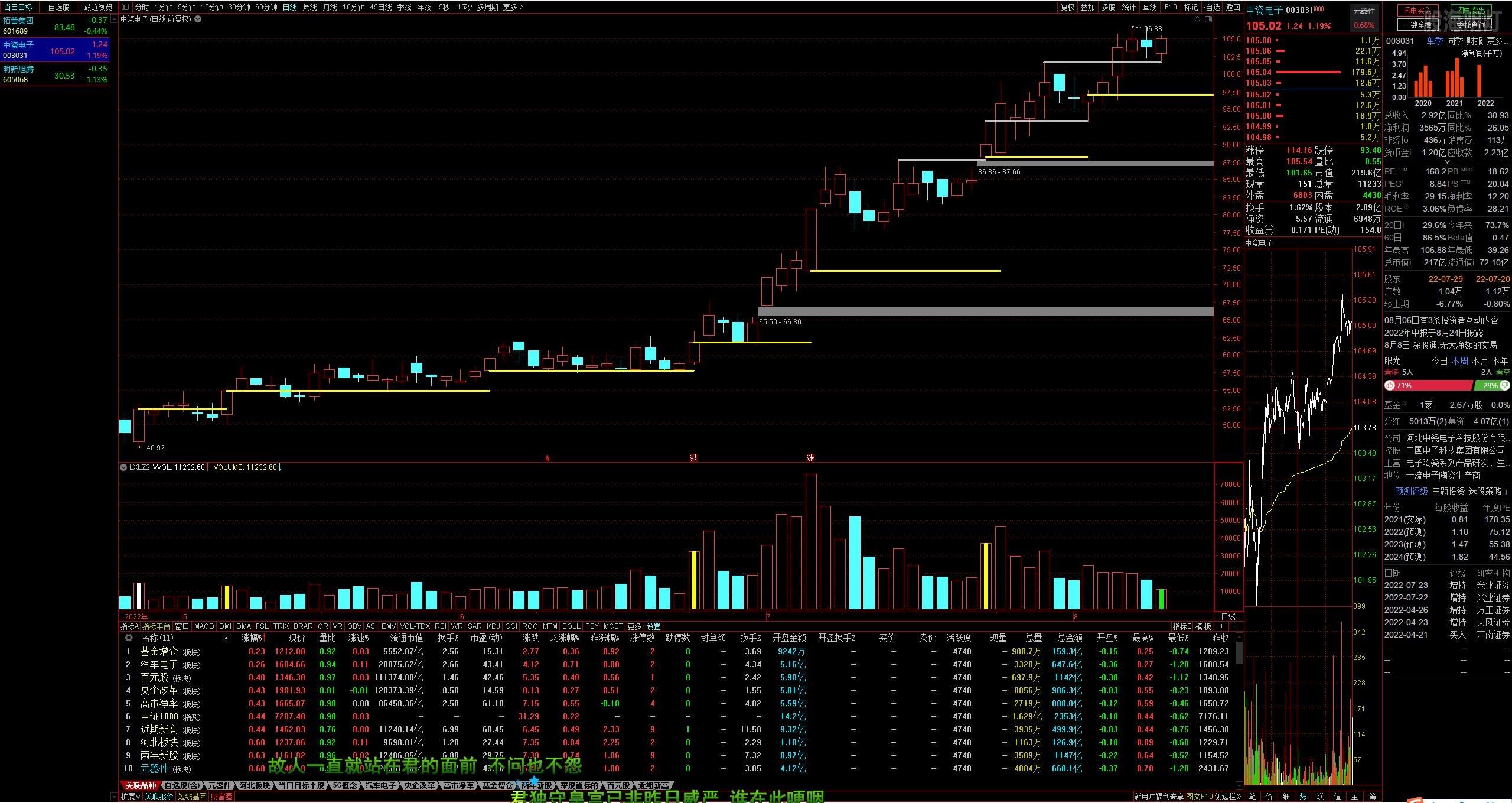Click the round icon after 中瓷电子(日线,前复权)

(198, 19)
